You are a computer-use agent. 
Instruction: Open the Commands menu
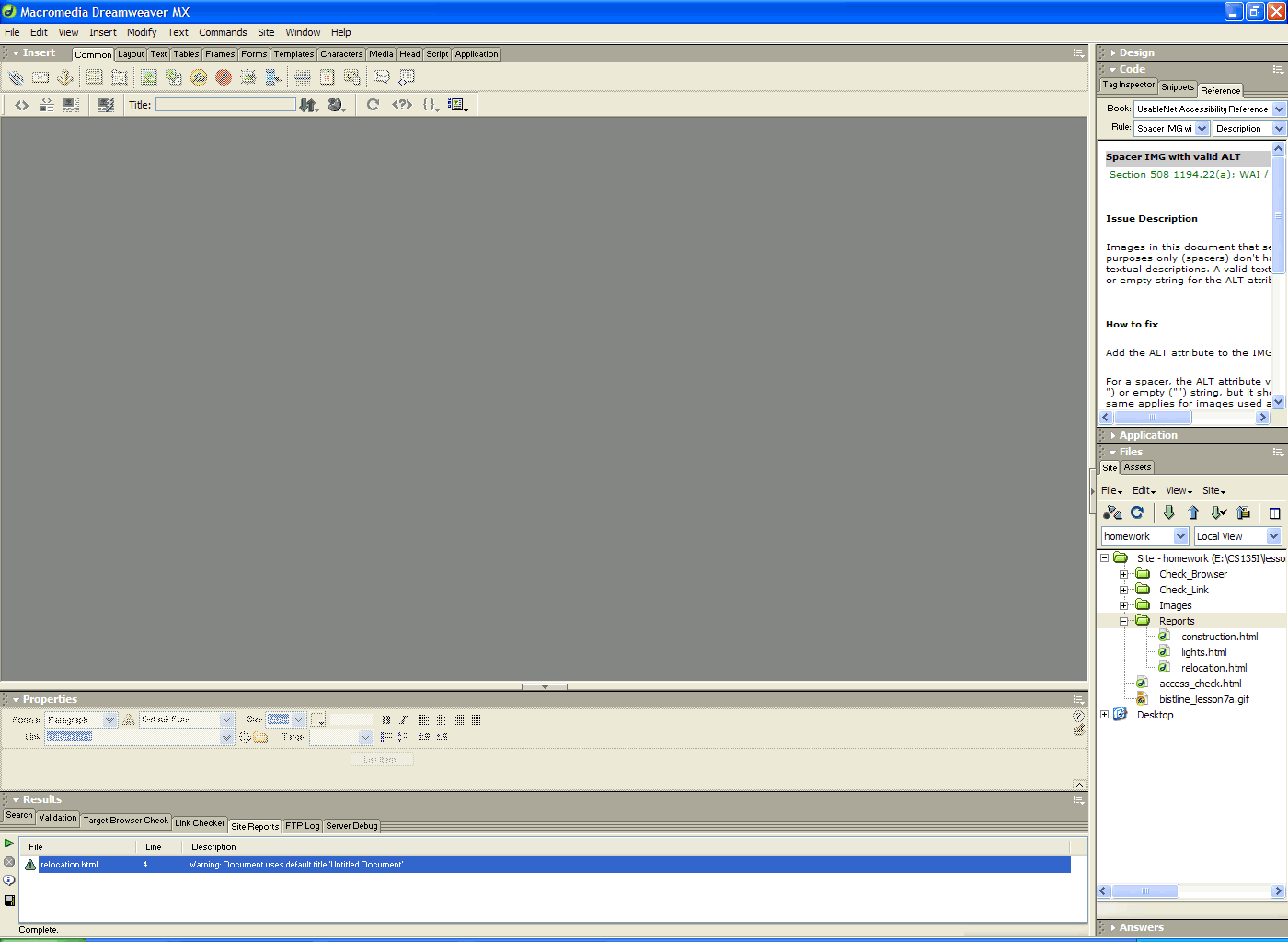223,32
